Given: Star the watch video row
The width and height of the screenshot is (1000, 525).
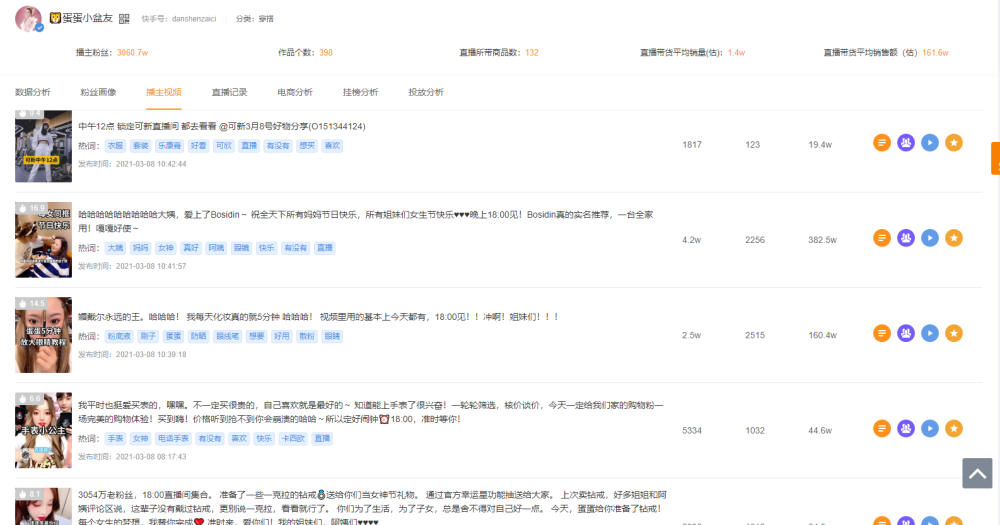Looking at the screenshot, I should tap(954, 429).
